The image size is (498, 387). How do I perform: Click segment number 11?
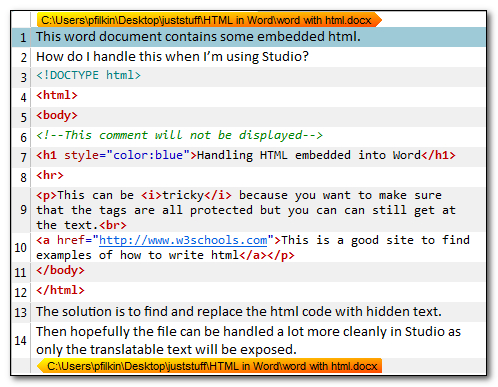tap(20, 273)
